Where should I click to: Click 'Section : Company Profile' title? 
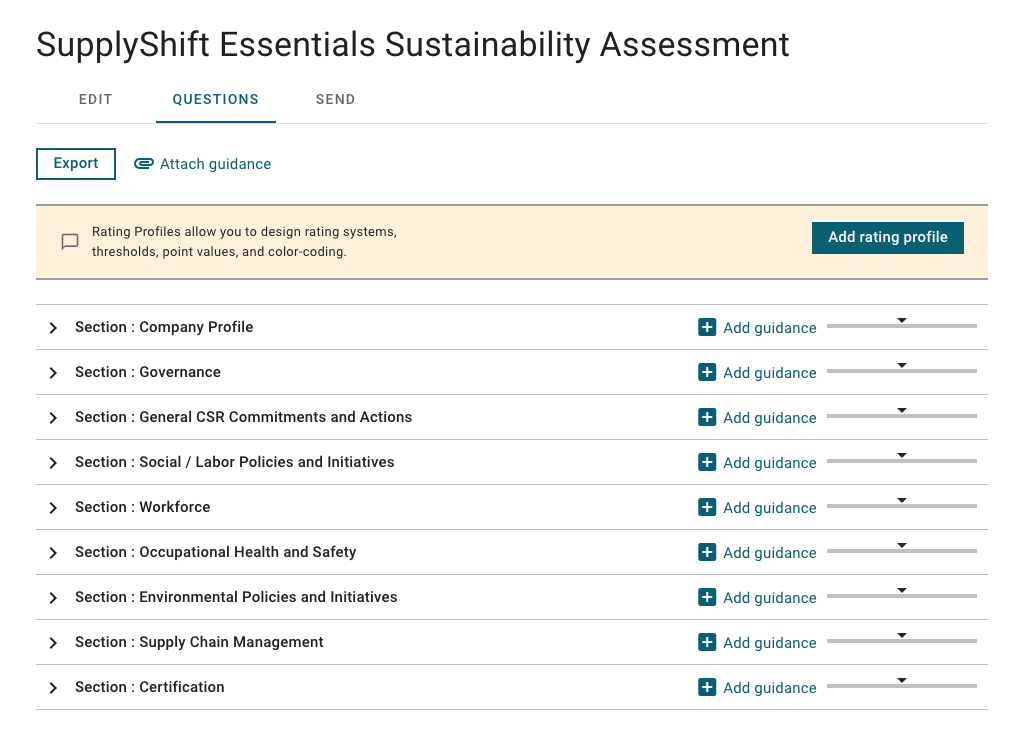(x=164, y=327)
